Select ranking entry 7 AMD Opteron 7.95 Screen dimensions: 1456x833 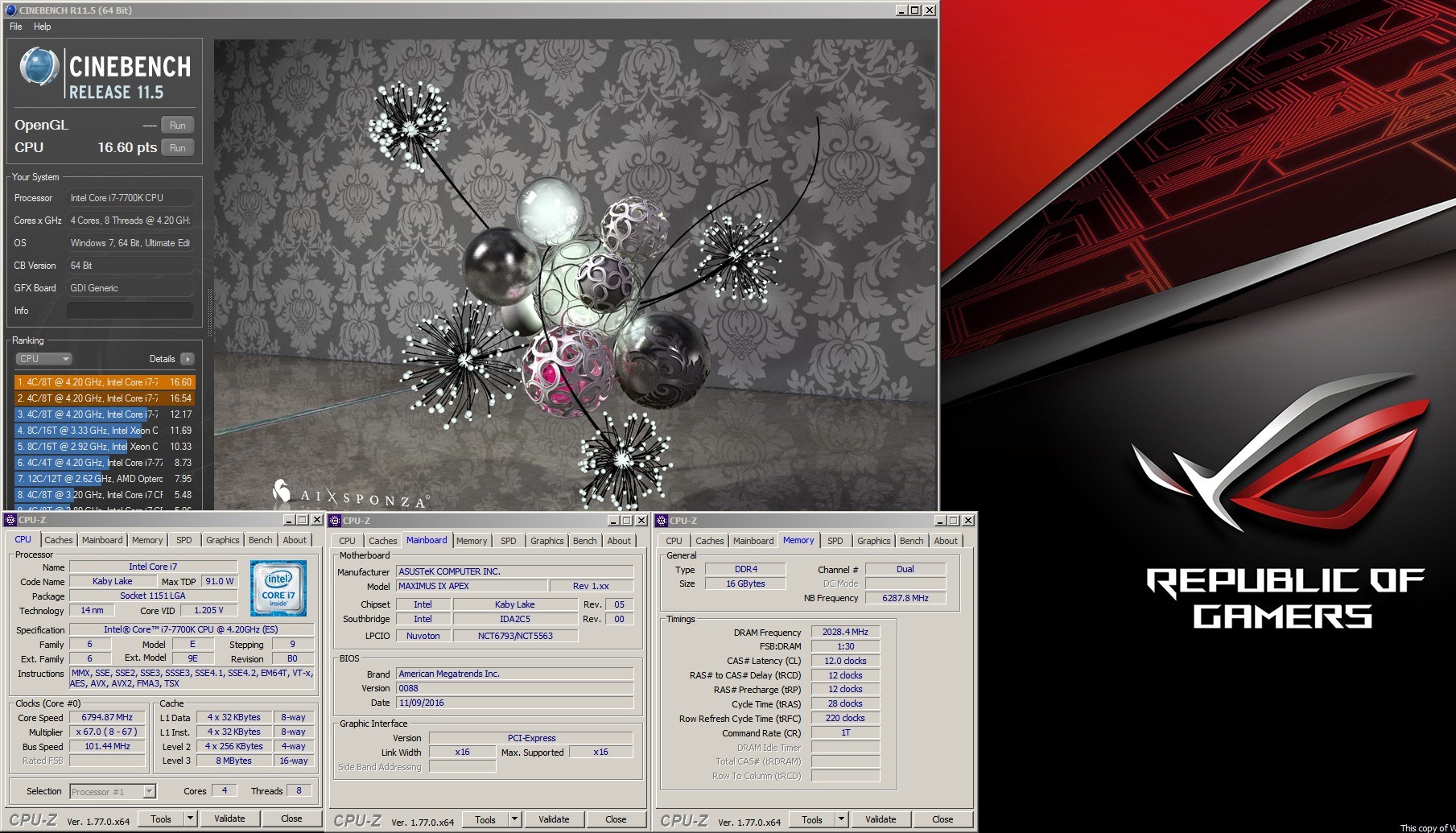pos(105,479)
